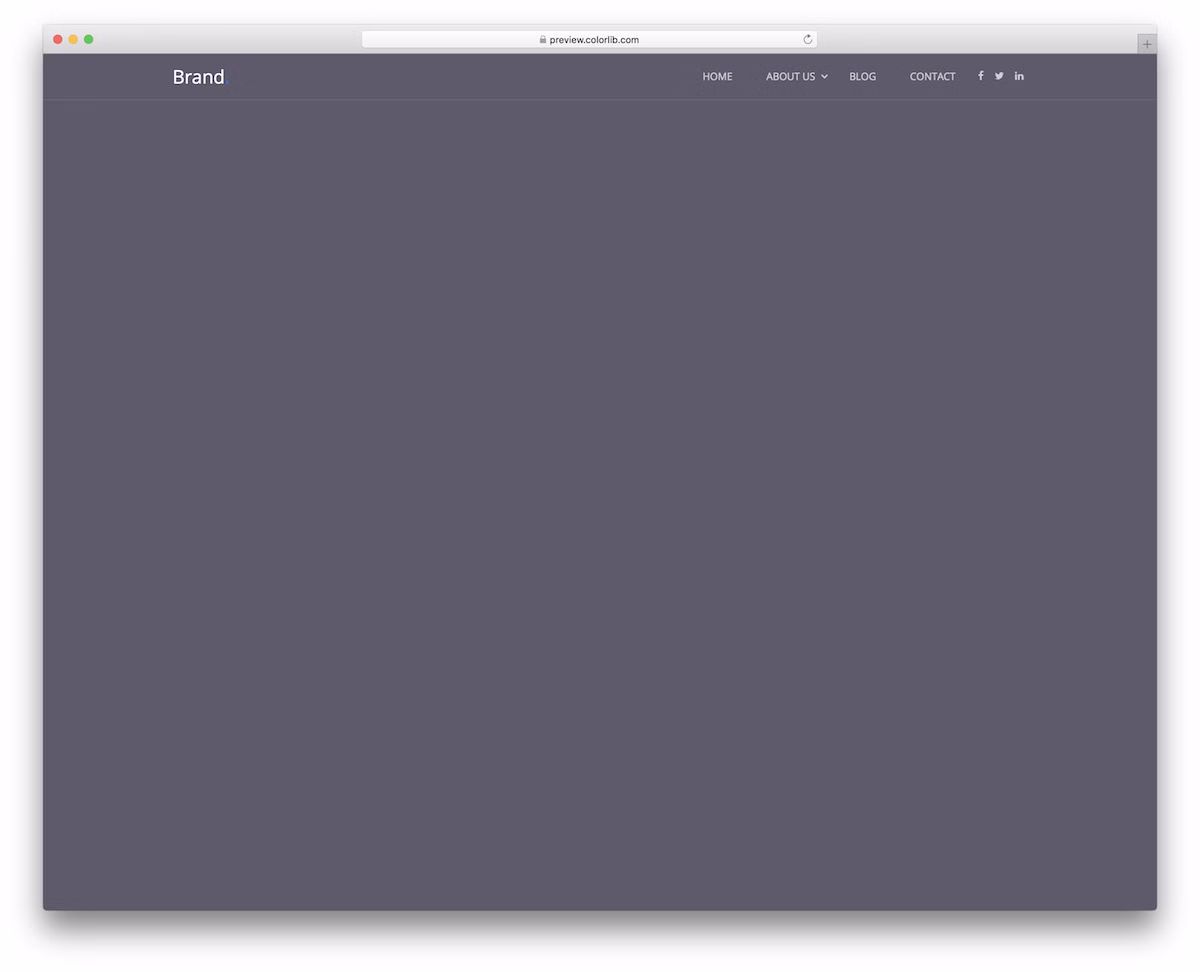
Task: Close the browser window with red button
Action: coord(58,39)
